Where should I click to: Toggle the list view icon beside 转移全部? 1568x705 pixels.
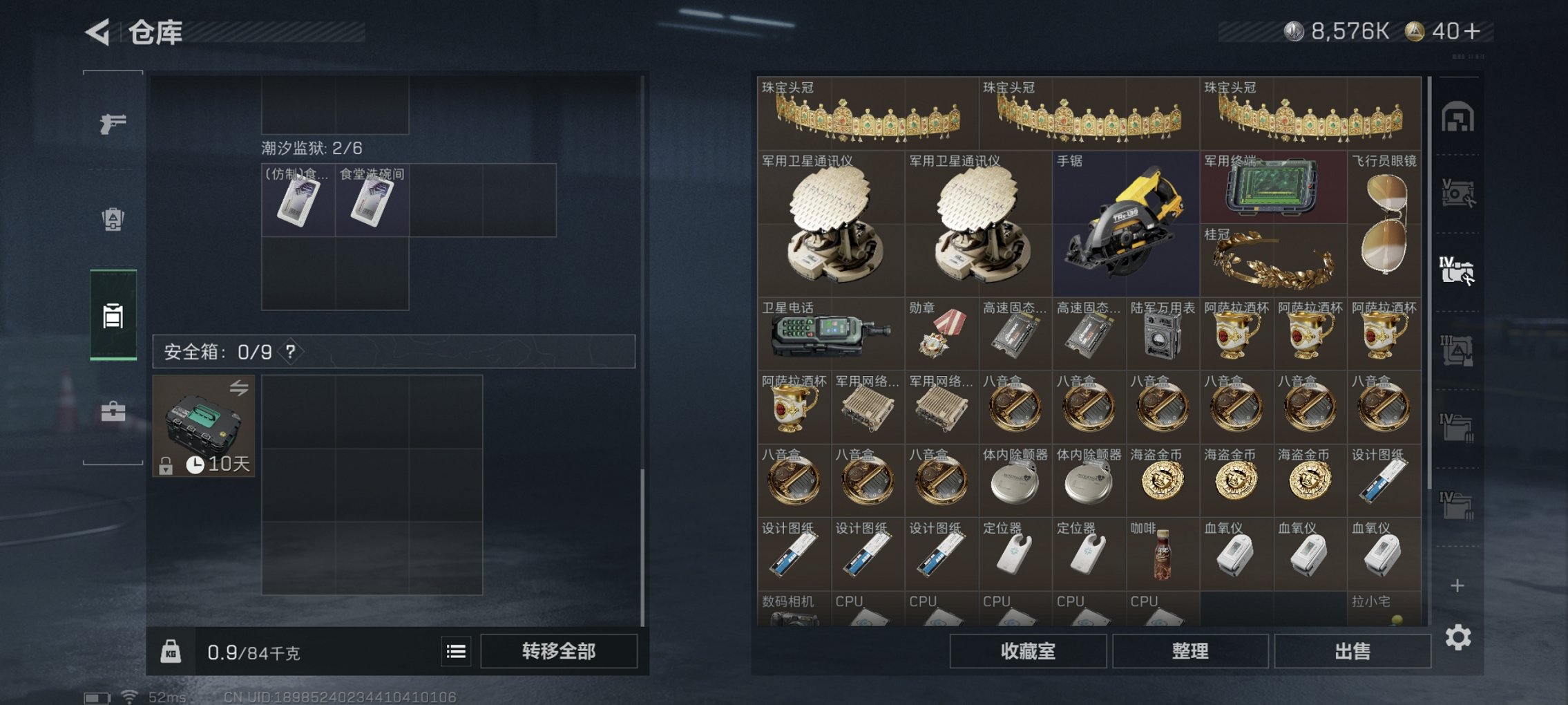(456, 652)
